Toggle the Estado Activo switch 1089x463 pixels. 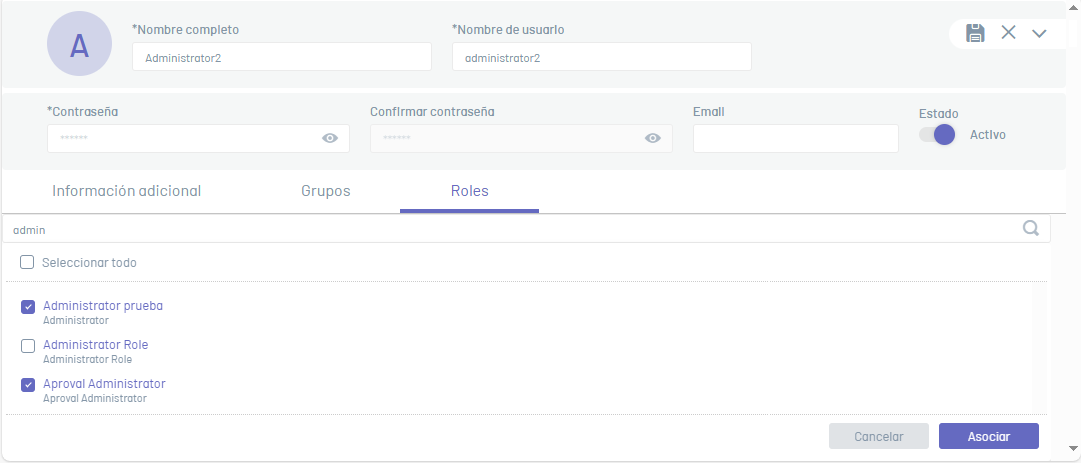click(937, 135)
